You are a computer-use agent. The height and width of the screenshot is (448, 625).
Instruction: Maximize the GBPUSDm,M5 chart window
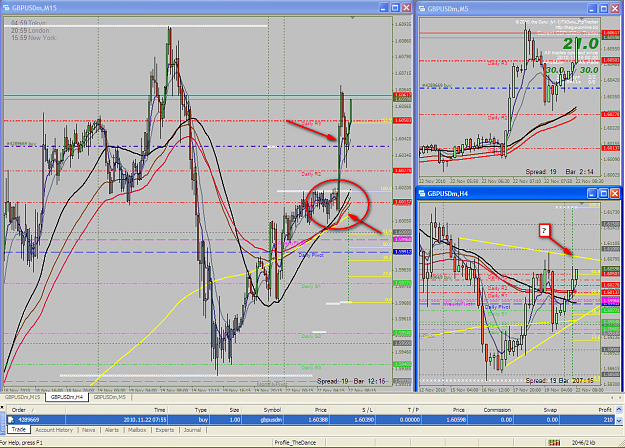(x=603, y=8)
